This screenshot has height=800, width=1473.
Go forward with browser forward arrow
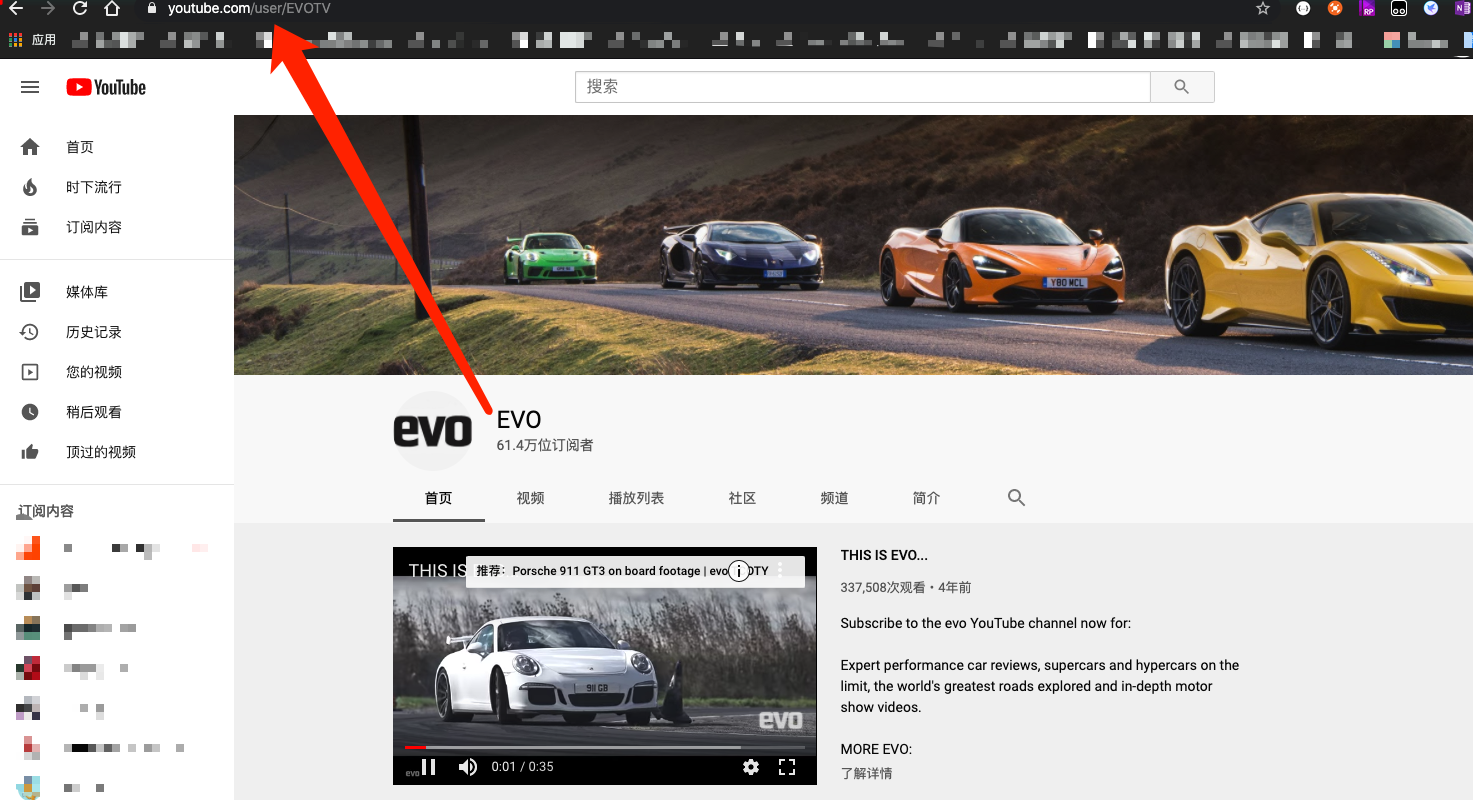click(47, 9)
